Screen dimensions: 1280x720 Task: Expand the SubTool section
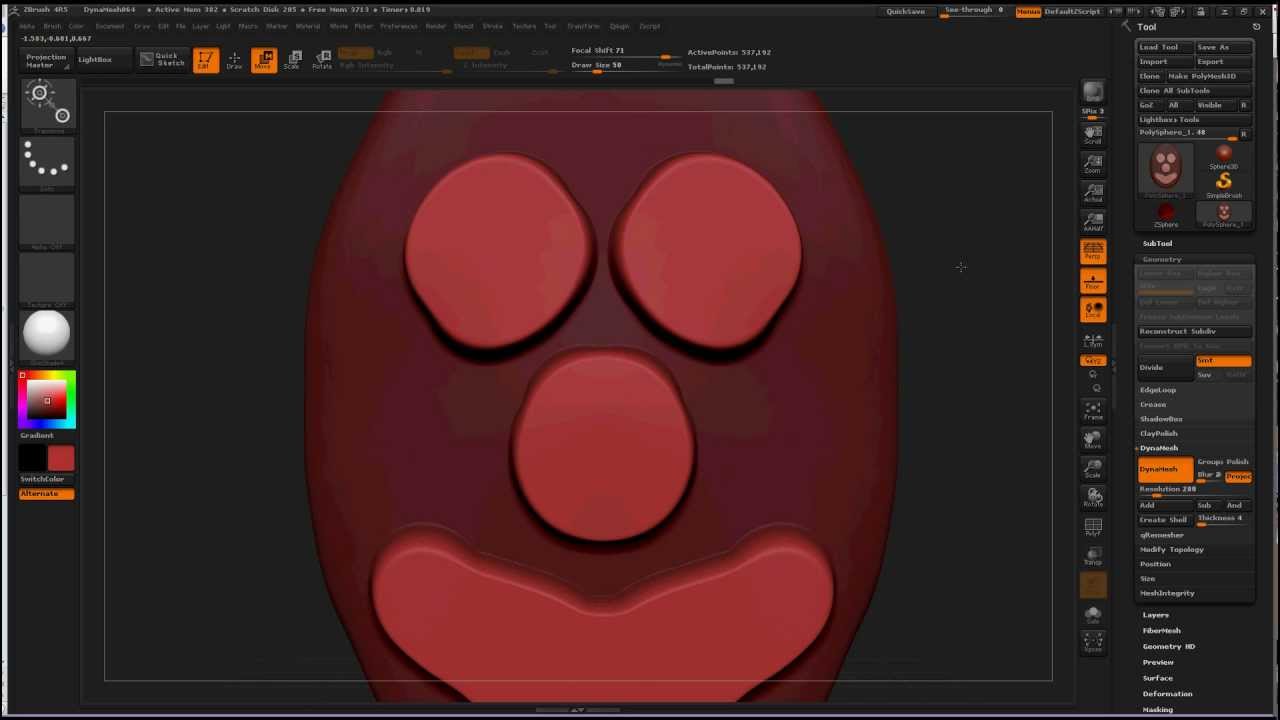click(x=1157, y=244)
